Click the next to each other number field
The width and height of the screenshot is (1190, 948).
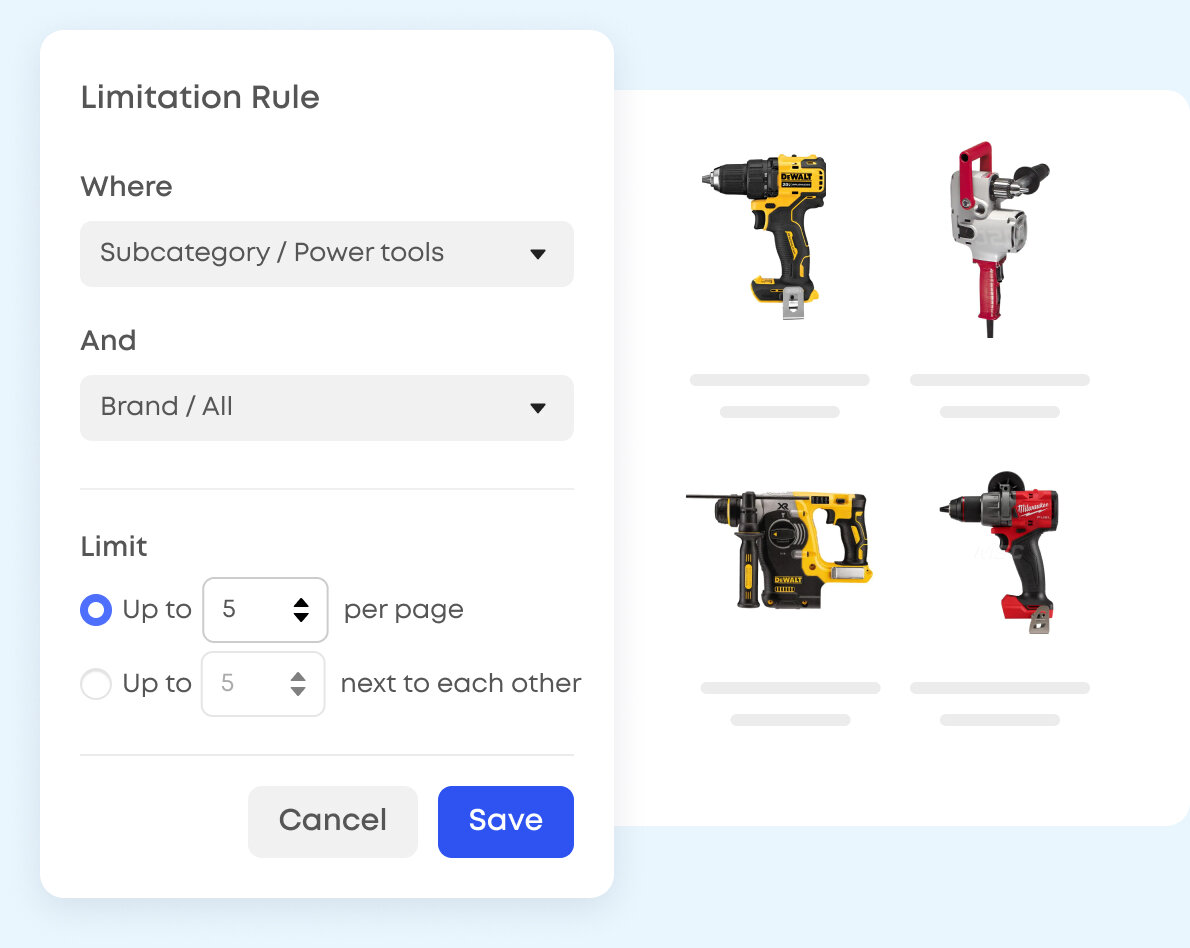[263, 683]
